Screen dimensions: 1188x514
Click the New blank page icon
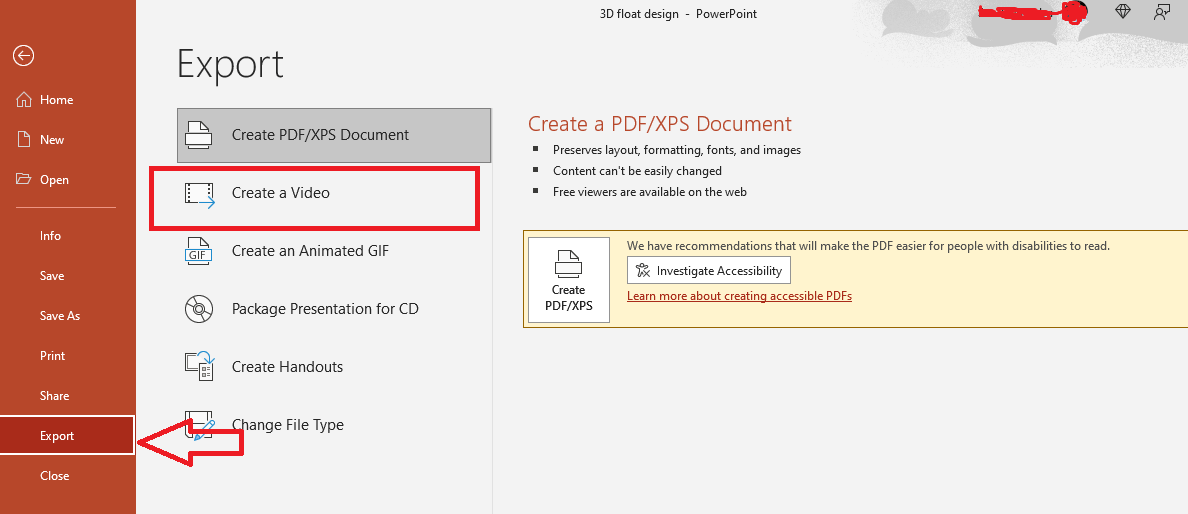coord(24,139)
